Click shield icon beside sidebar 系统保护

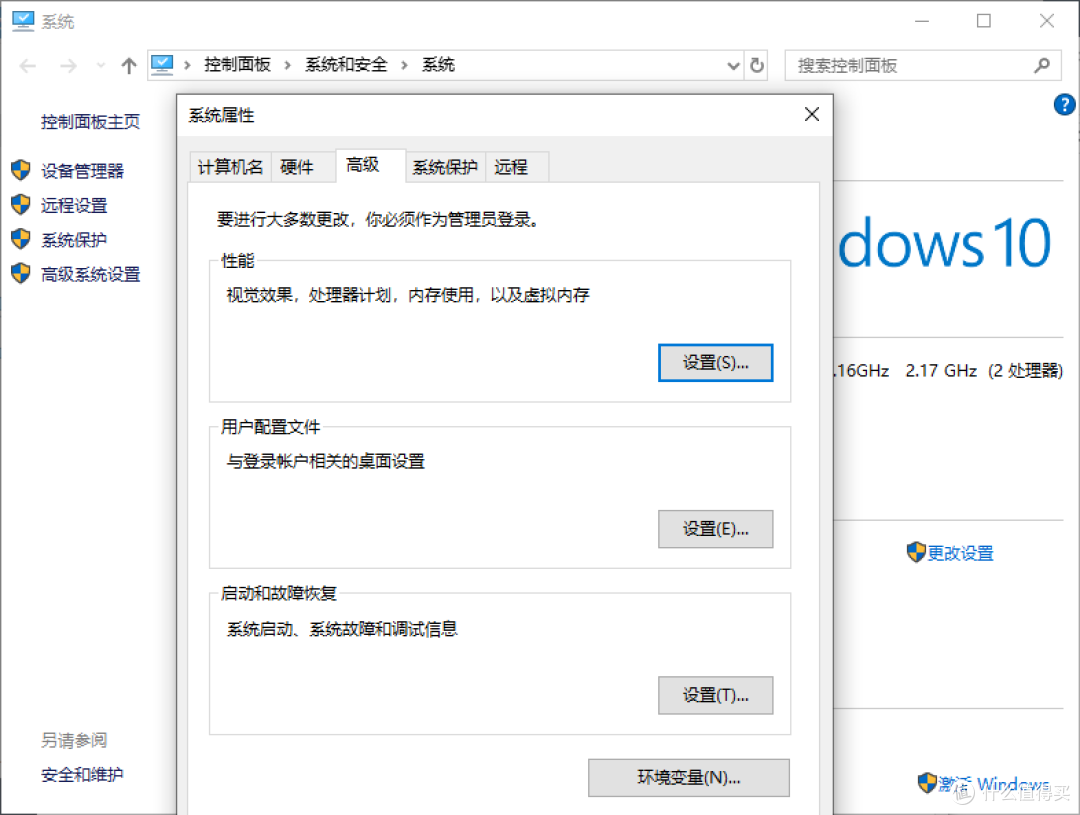coord(21,239)
